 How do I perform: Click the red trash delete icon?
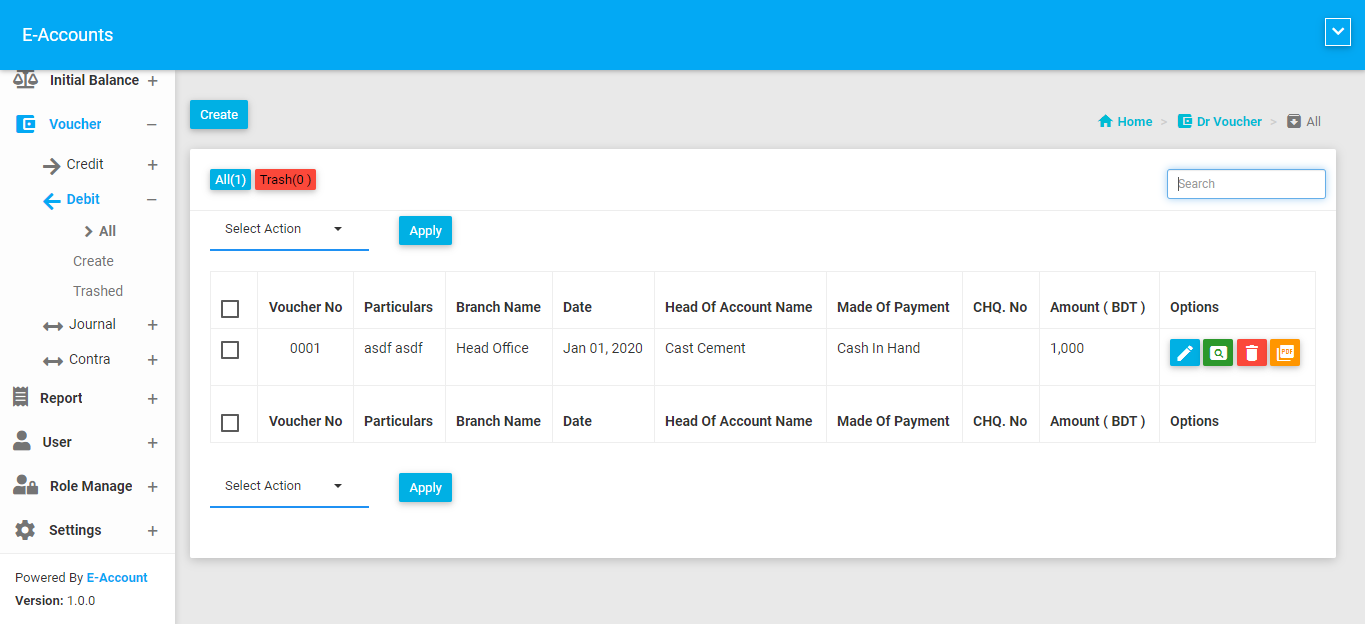1251,353
